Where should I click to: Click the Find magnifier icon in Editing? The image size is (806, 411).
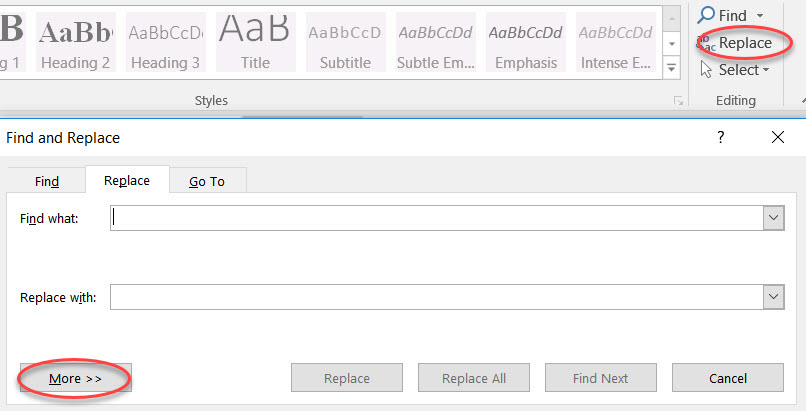pos(706,16)
